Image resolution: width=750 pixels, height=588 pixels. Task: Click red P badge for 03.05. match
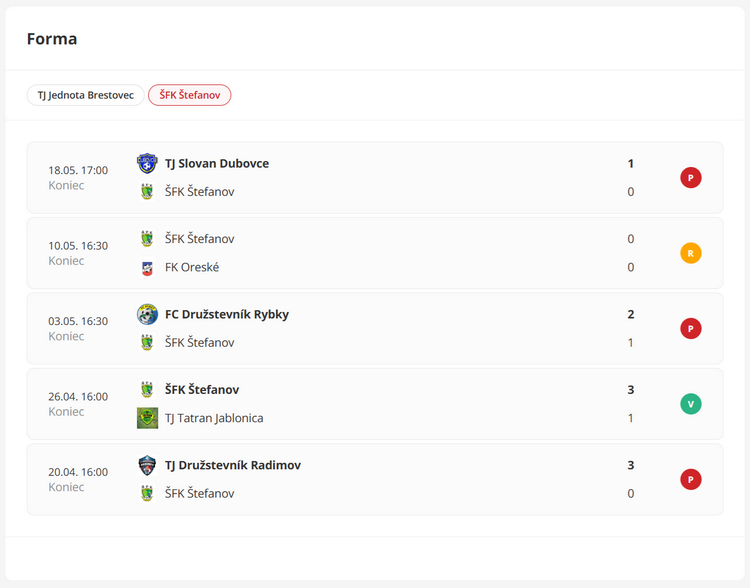pyautogui.click(x=691, y=329)
